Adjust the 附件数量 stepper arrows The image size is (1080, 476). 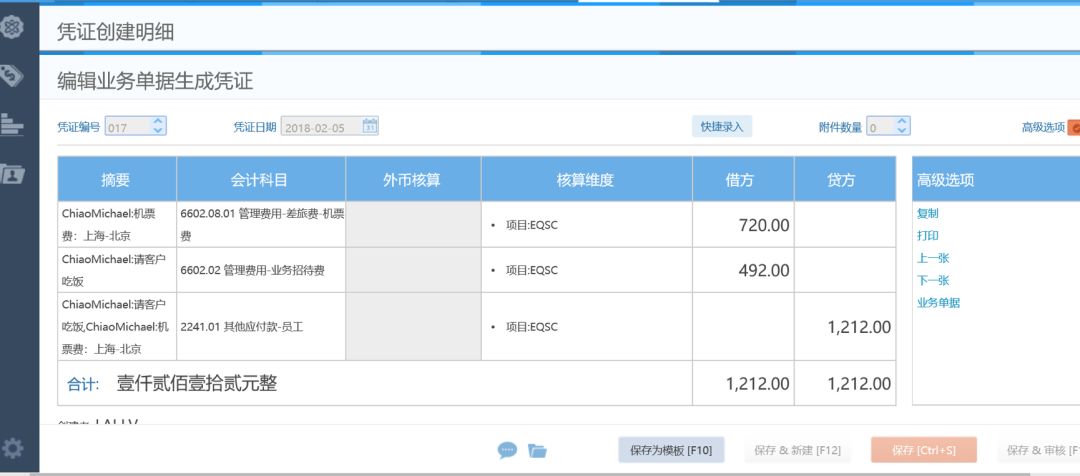(902, 127)
